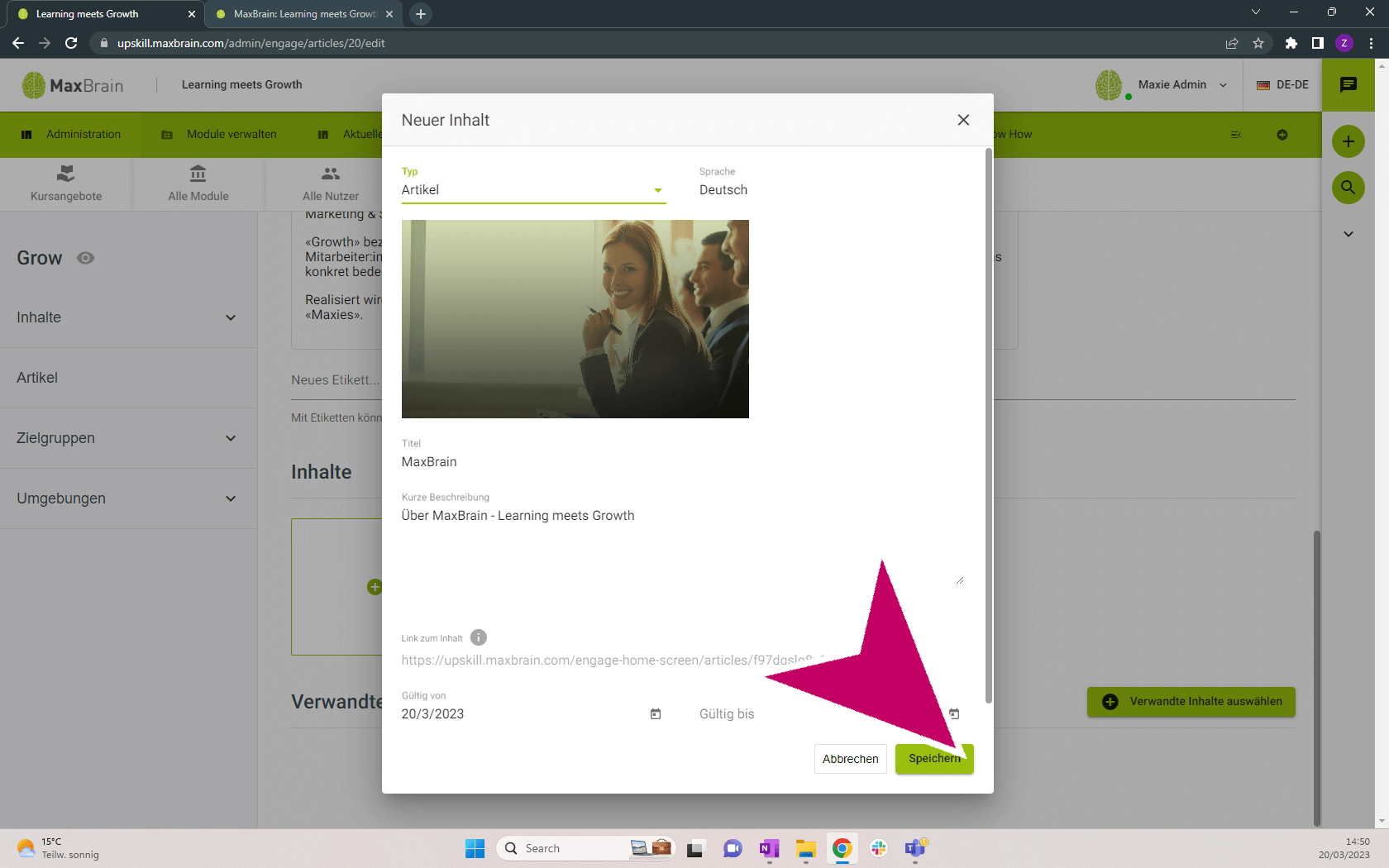
Task: Click the page's main vertical scrollbar
Action: coord(1317,678)
